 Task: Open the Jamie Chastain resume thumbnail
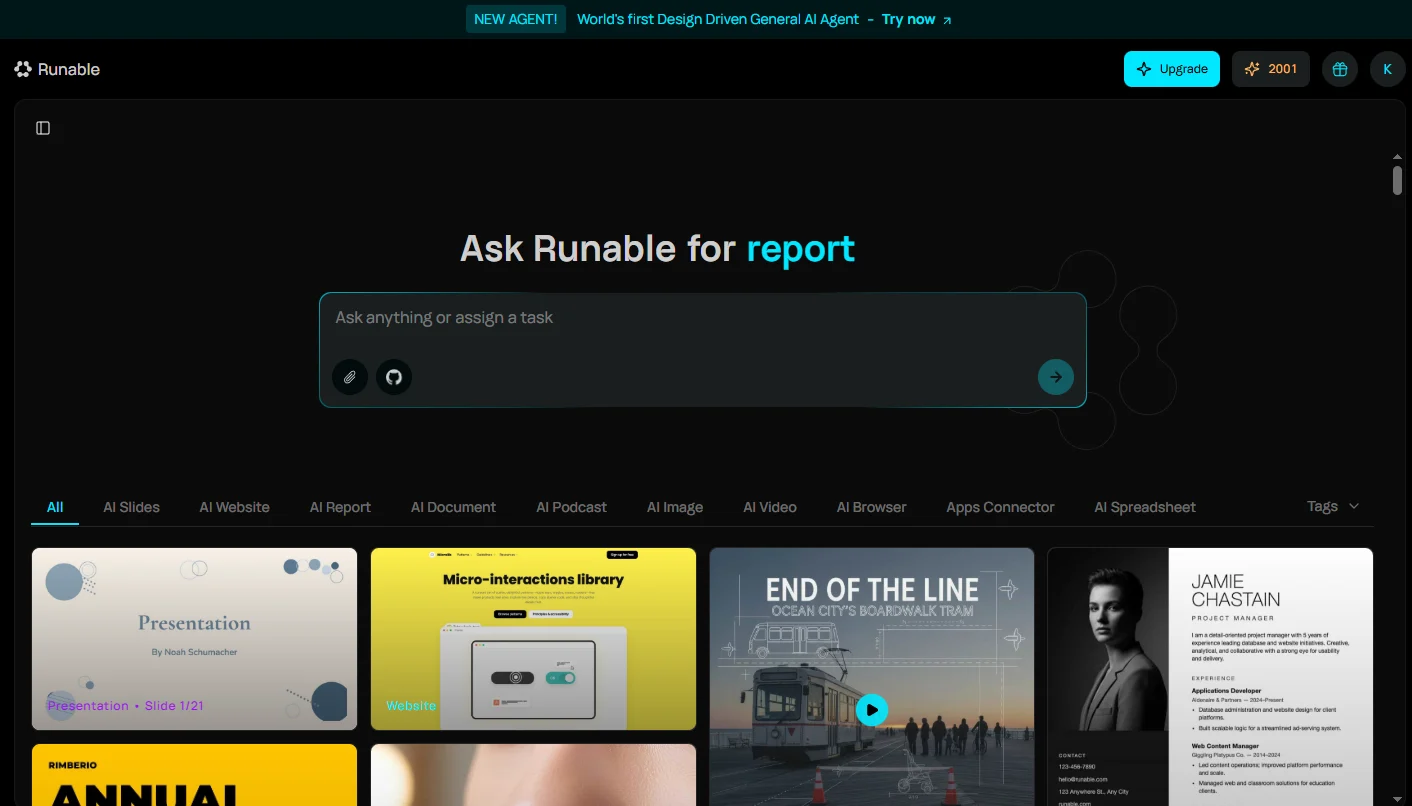(1209, 676)
